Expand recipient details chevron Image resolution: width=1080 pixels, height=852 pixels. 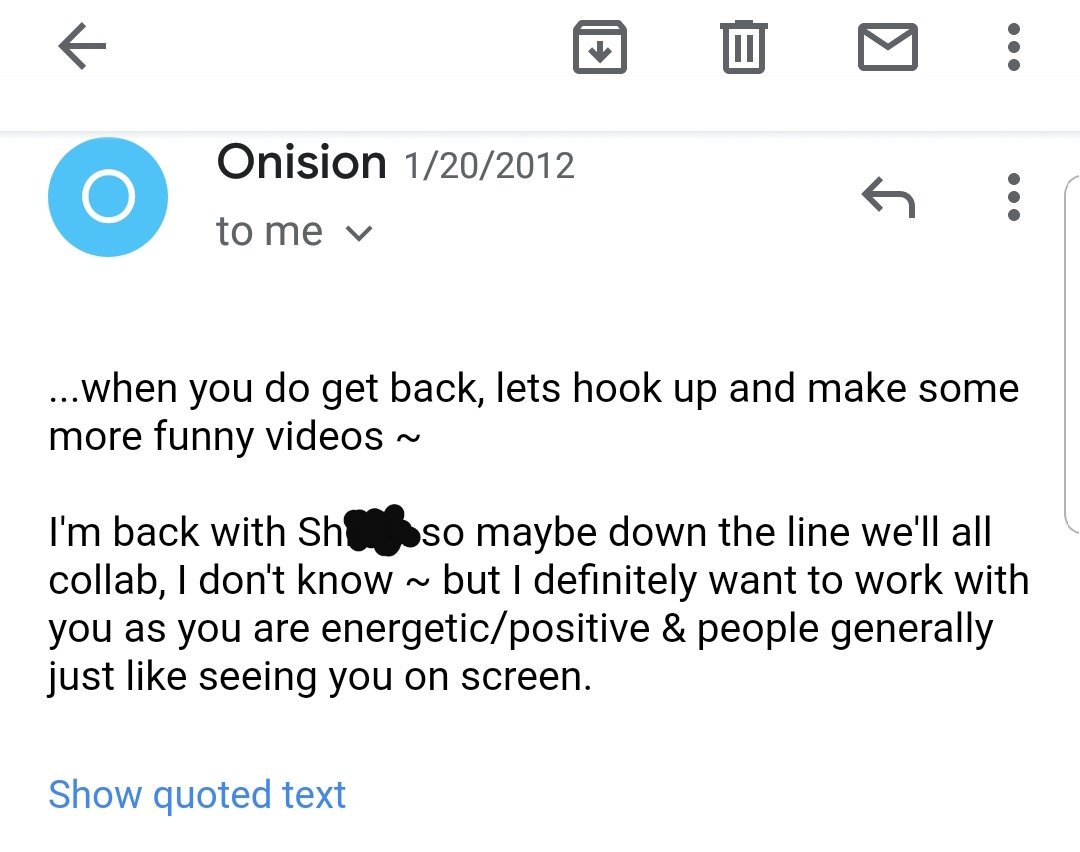(x=359, y=233)
